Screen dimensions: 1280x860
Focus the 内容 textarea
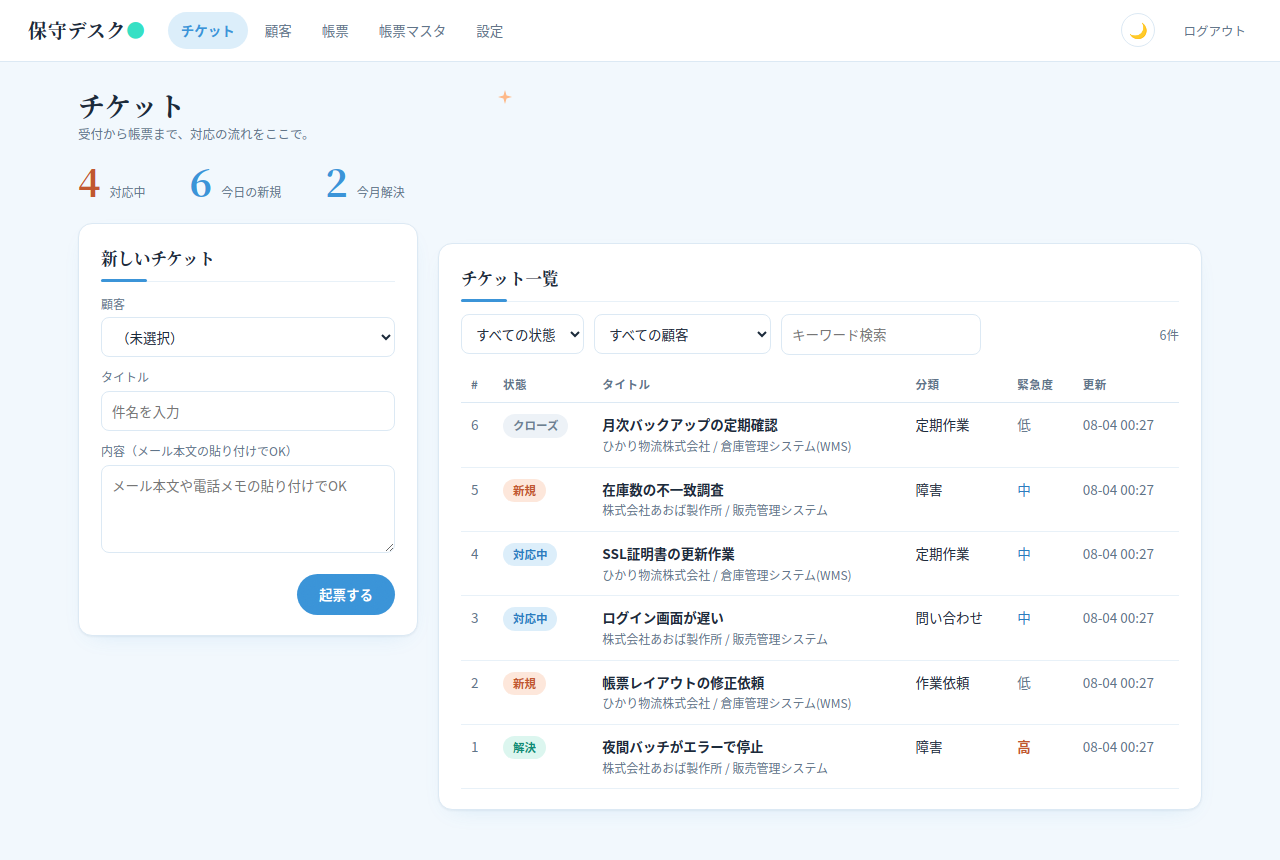(248, 509)
